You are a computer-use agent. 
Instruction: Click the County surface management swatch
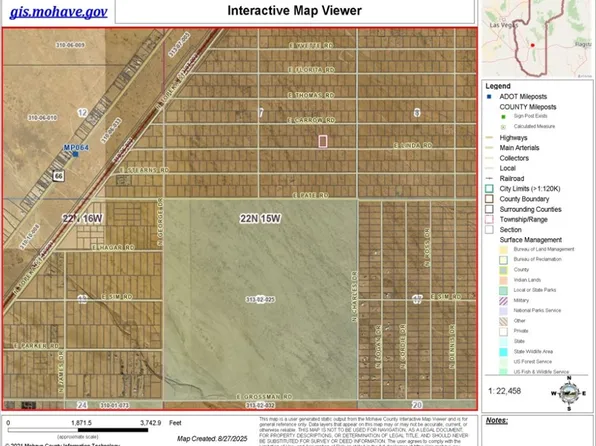click(503, 270)
